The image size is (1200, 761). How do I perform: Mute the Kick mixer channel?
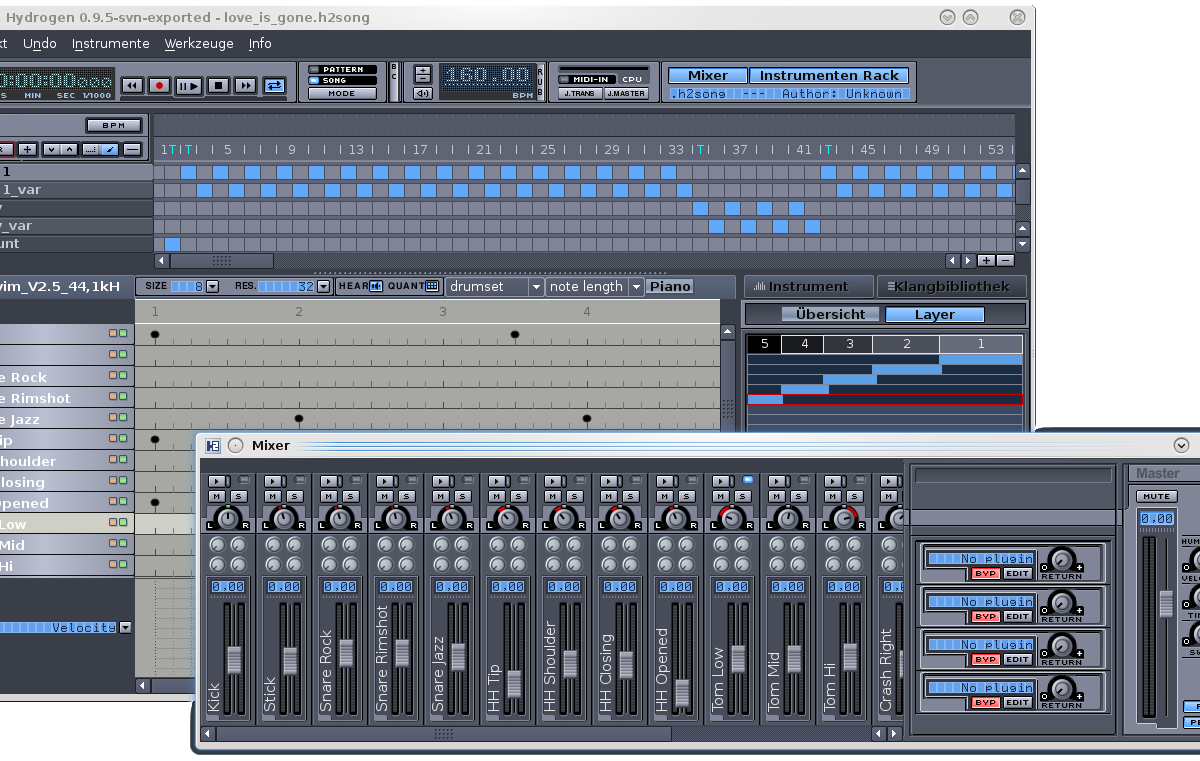216,496
